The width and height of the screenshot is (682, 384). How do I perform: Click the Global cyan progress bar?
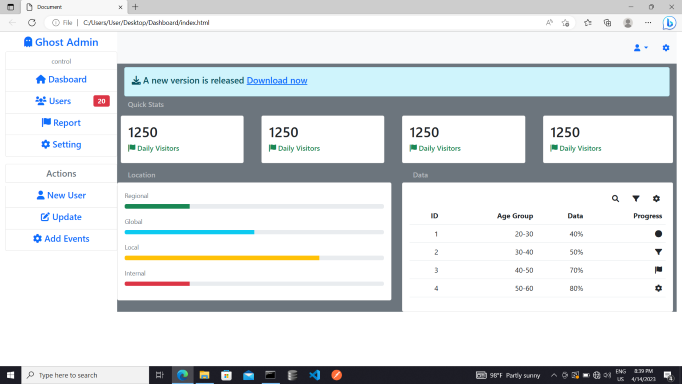[x=189, y=232]
